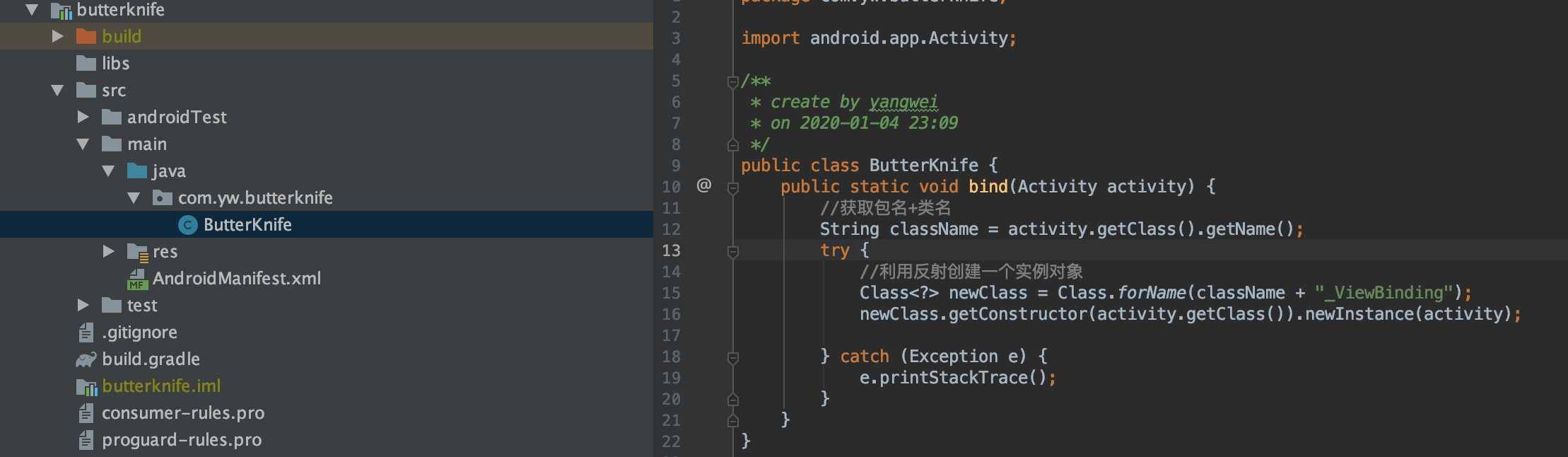Click the .gitignore file icon

(x=86, y=332)
